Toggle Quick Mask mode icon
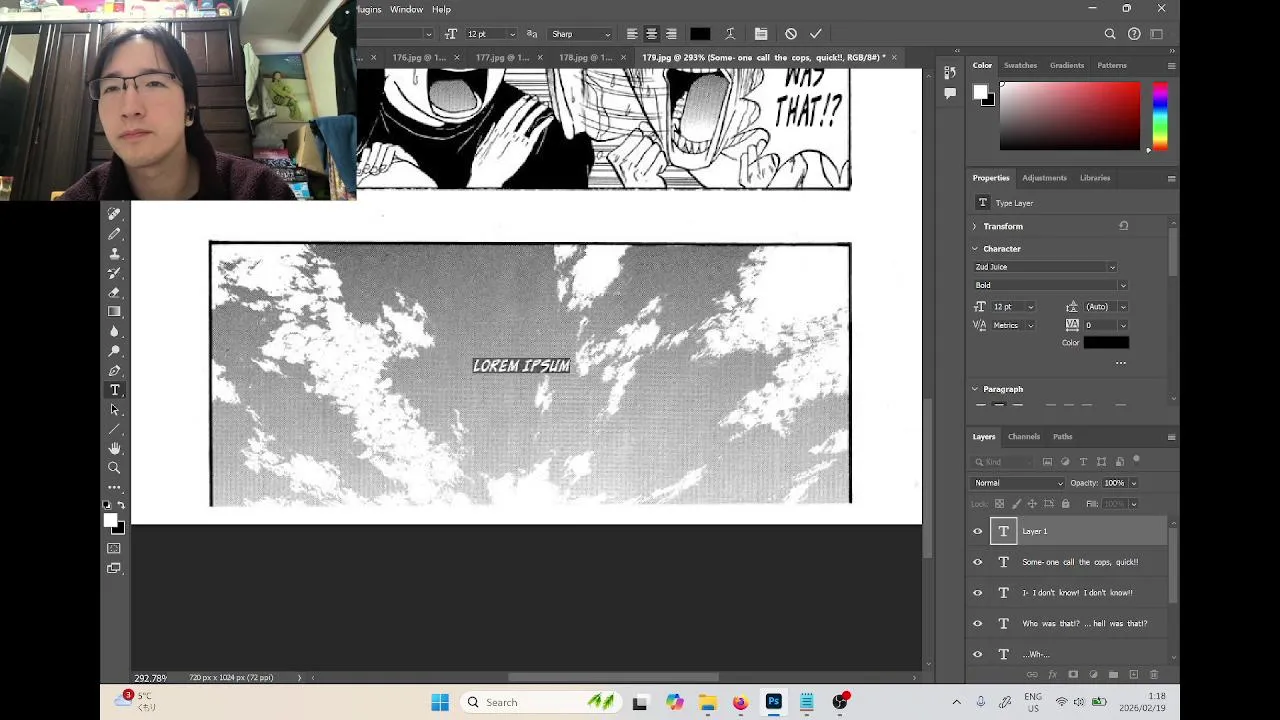 (x=114, y=548)
